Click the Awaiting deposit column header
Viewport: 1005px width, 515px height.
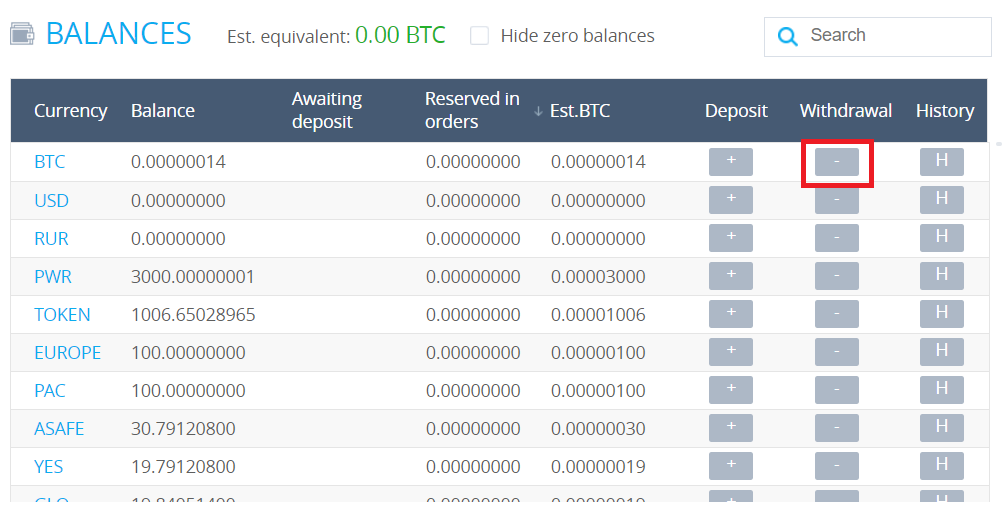pyautogui.click(x=326, y=110)
